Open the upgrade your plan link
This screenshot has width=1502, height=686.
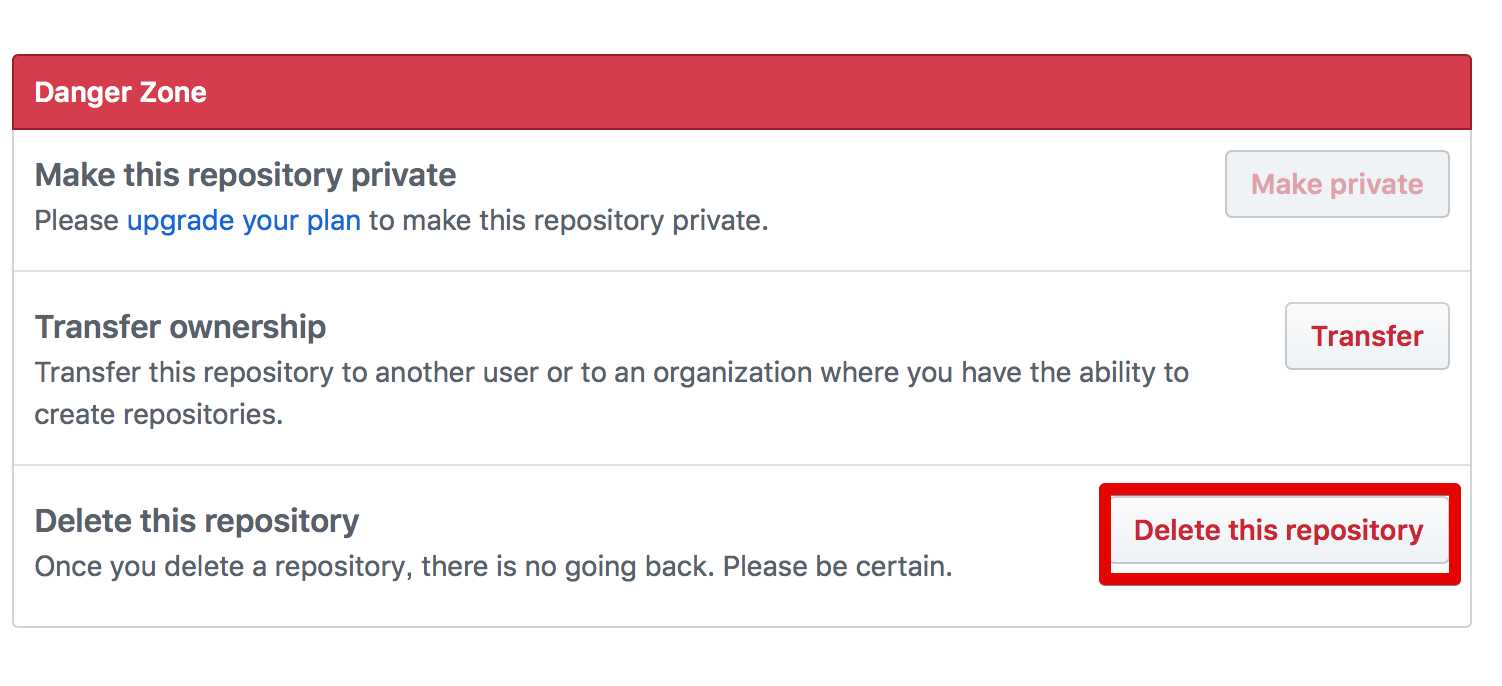(x=243, y=220)
